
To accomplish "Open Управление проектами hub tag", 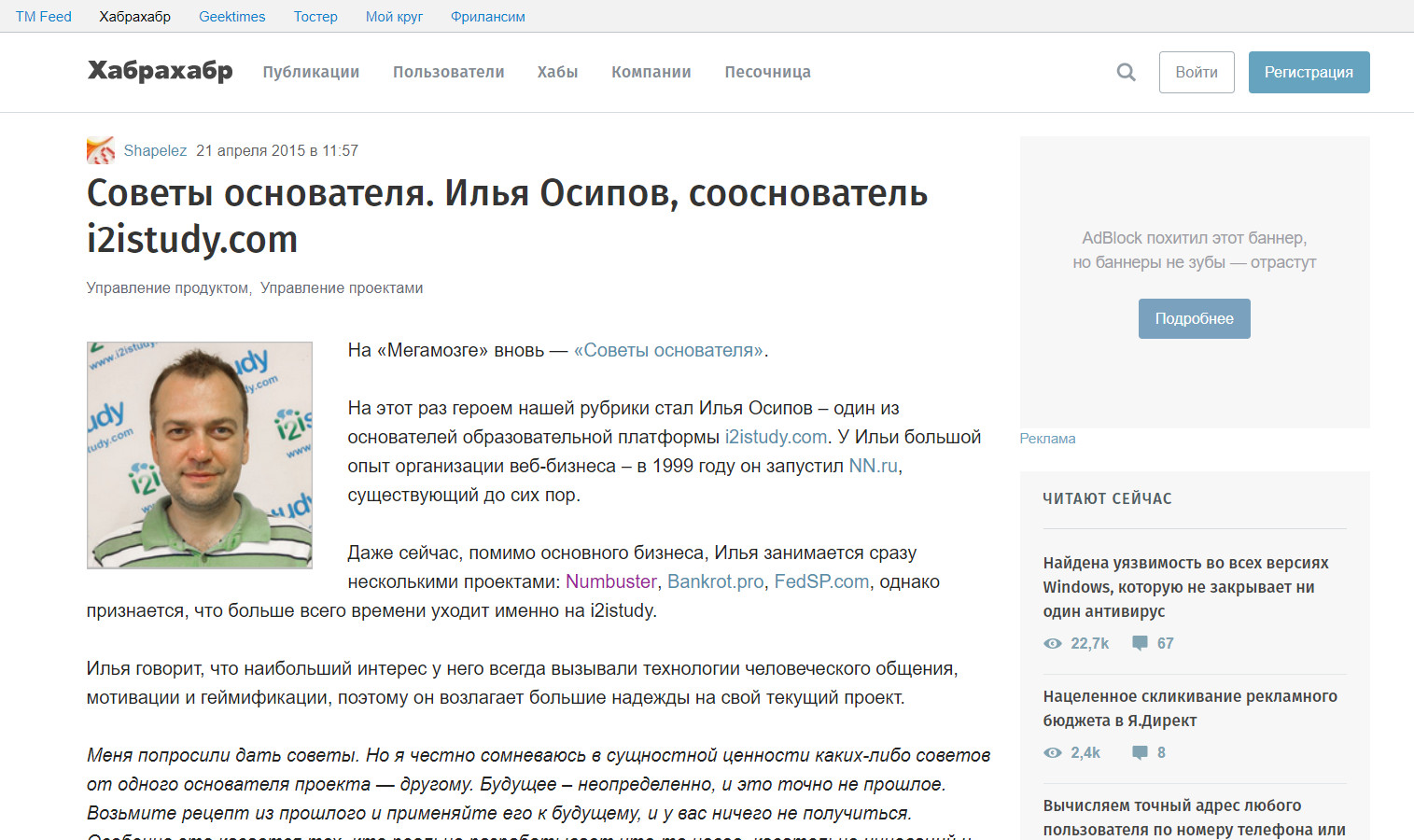I will [x=342, y=288].
